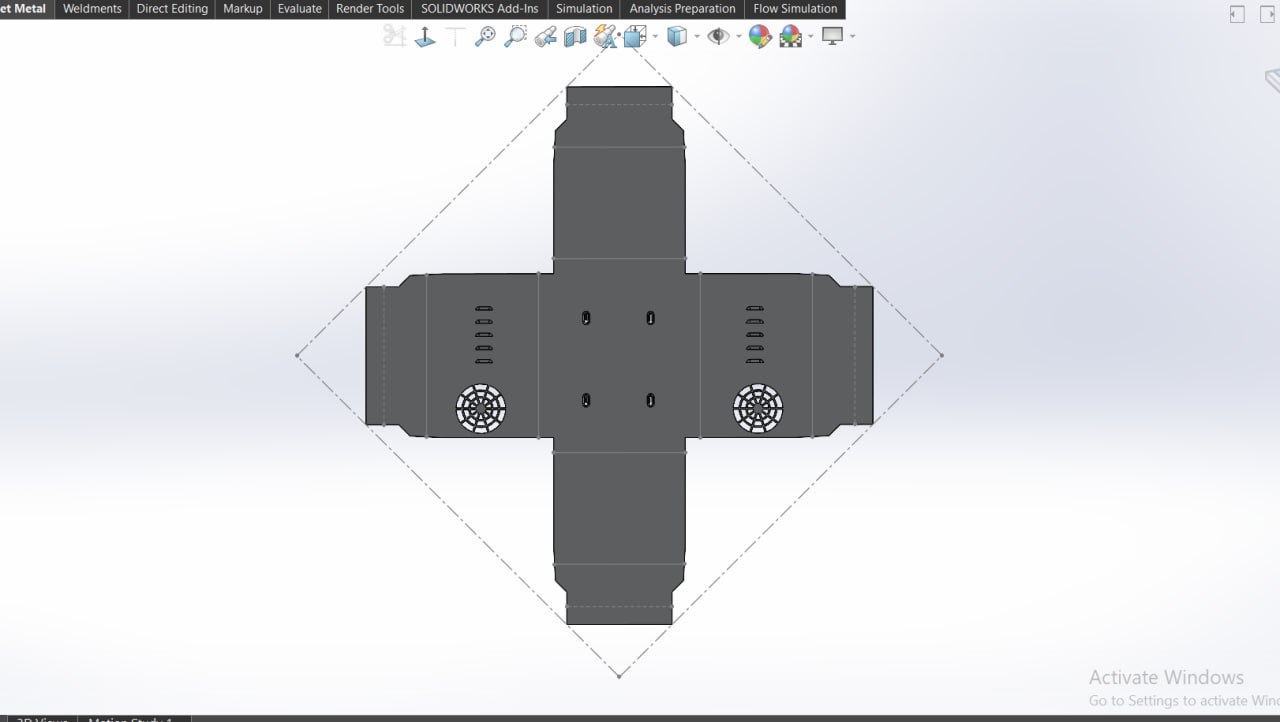Click the arrow-on-plane toolbar icon
Viewport: 1280px width, 722px height.
coord(425,37)
